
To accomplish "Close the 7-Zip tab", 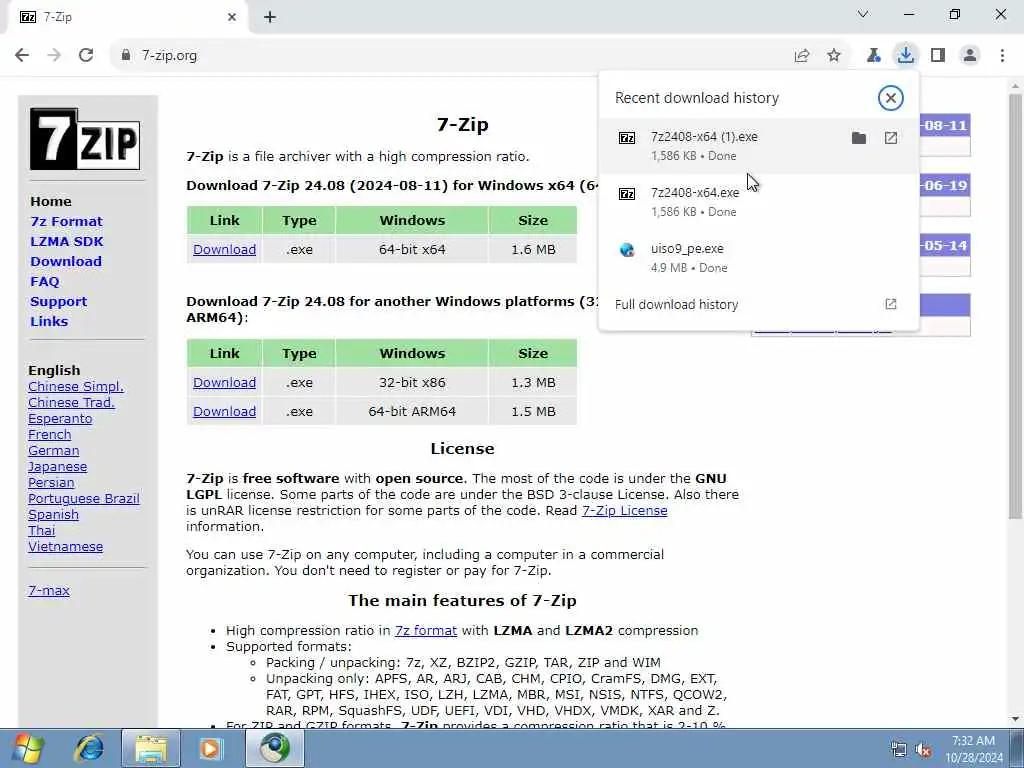I will 232,17.
